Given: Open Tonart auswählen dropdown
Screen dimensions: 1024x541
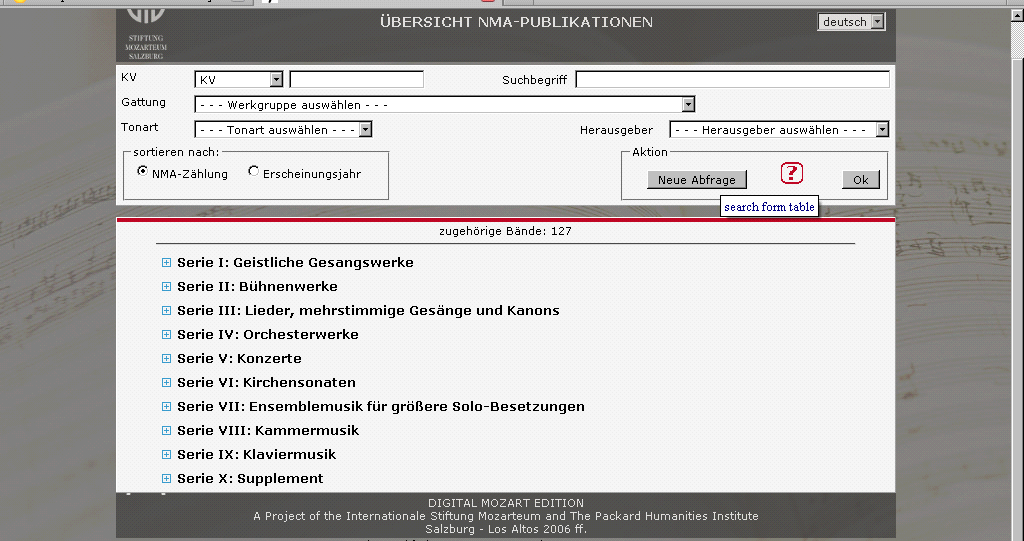Looking at the screenshot, I should (x=283, y=129).
